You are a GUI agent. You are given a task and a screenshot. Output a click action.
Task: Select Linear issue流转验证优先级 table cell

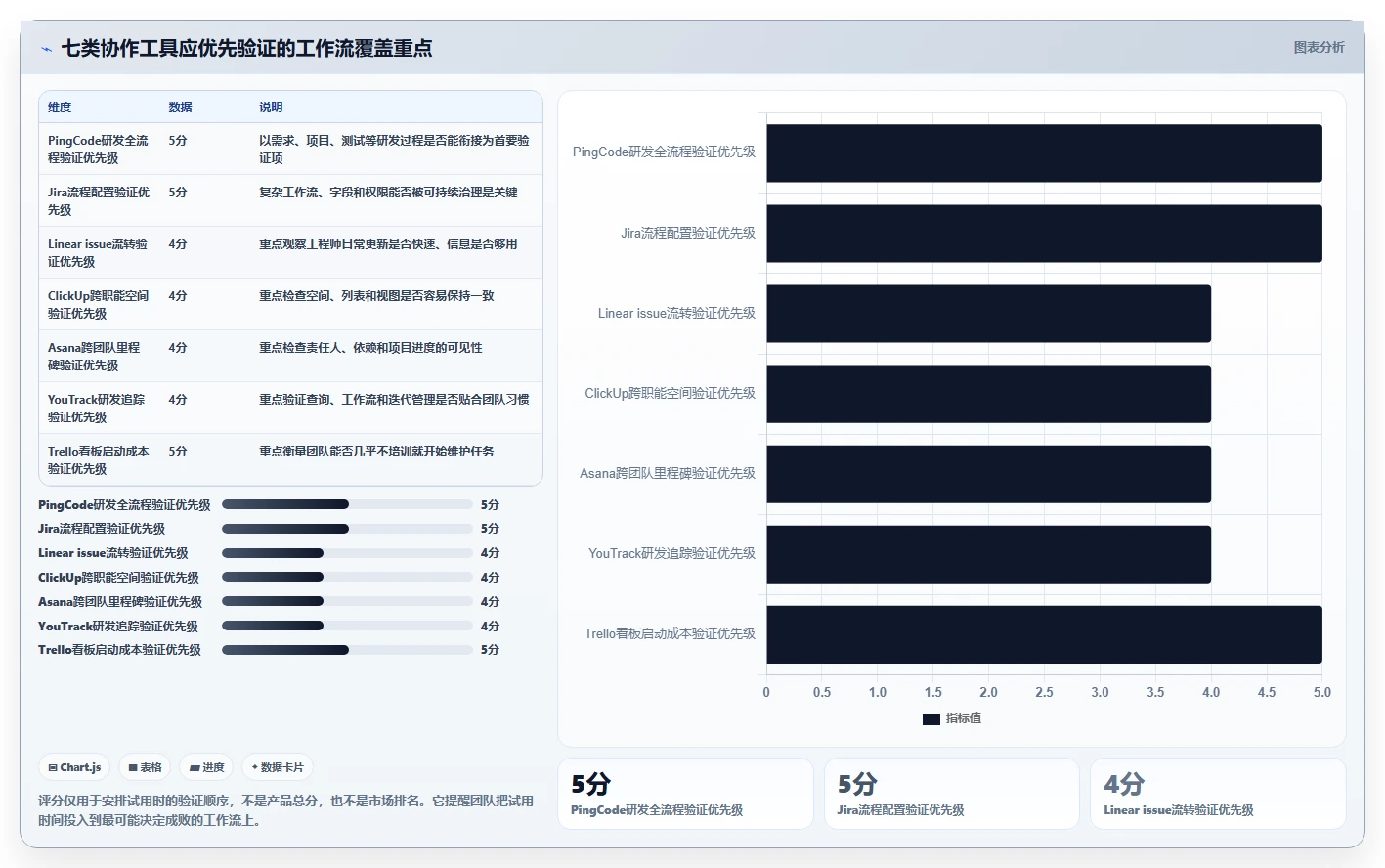tap(99, 253)
